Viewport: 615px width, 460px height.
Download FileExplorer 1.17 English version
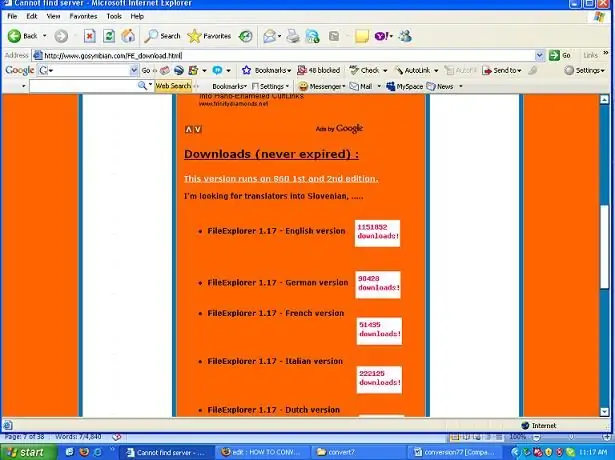[x=276, y=231]
